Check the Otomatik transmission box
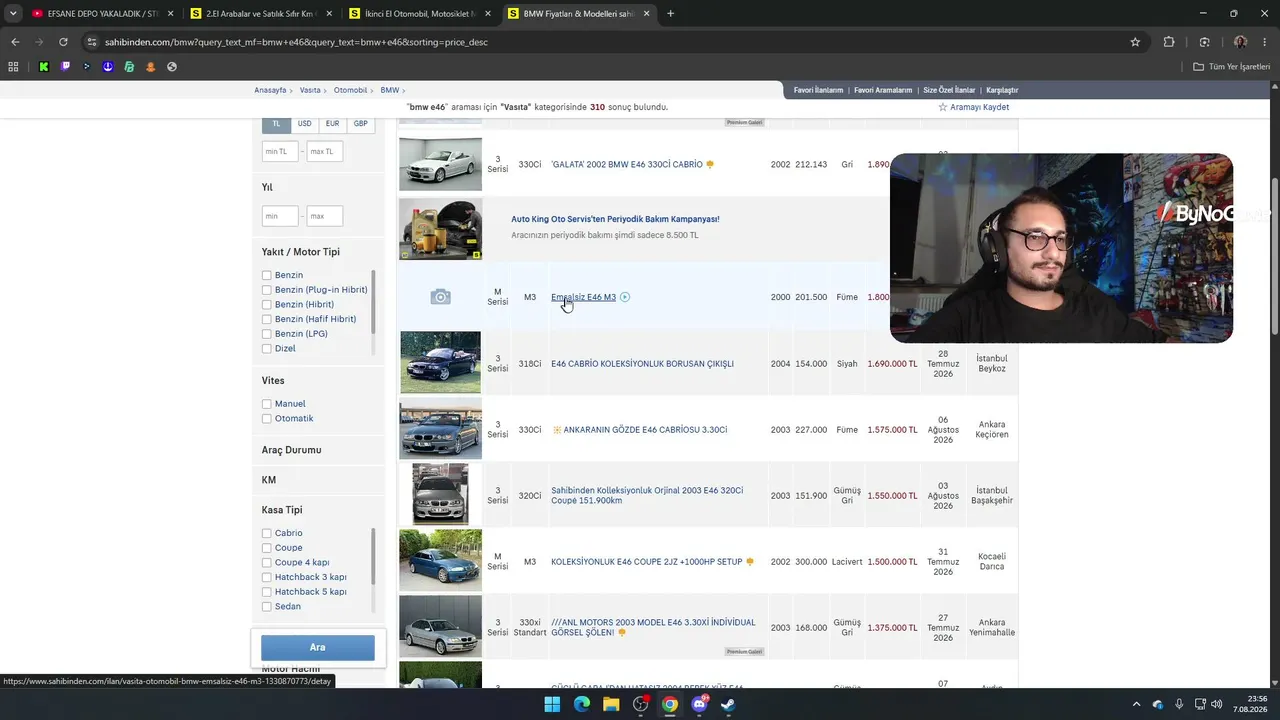This screenshot has height=720, width=1280. [267, 419]
